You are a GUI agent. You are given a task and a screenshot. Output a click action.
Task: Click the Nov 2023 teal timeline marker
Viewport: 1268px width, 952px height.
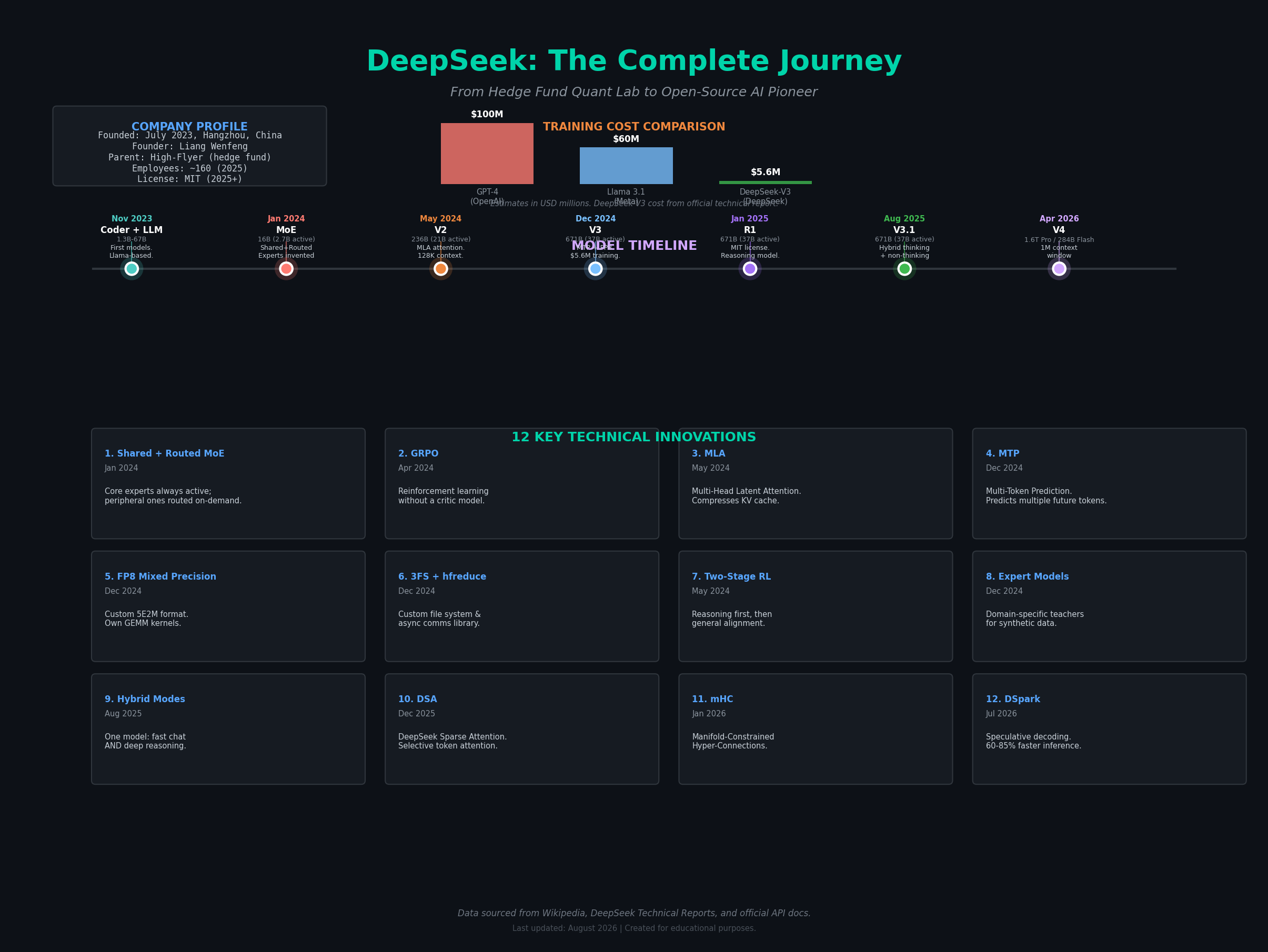coord(131,269)
